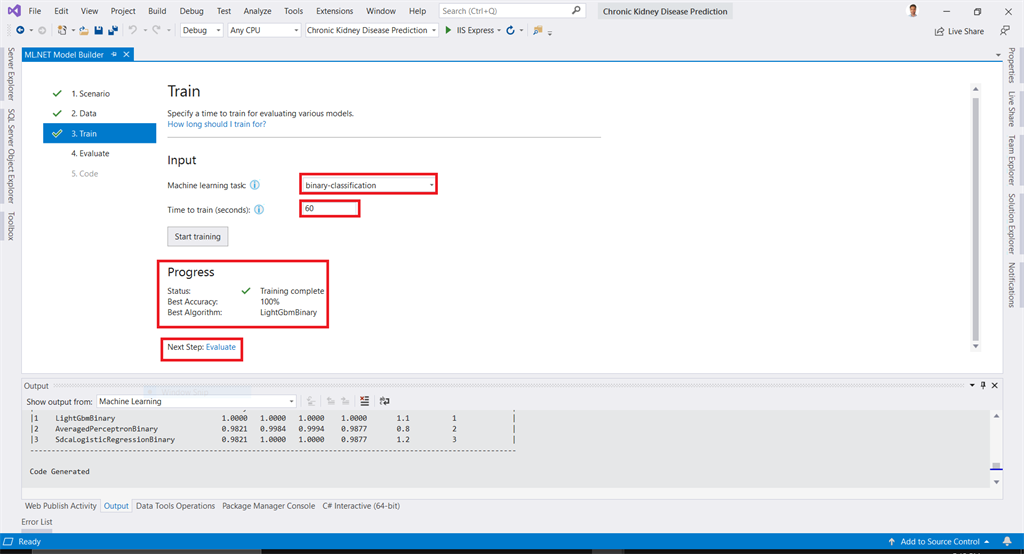Click the browser Refresh icon in the toolbar
Image resolution: width=1024 pixels, height=554 pixels.
tap(510, 30)
